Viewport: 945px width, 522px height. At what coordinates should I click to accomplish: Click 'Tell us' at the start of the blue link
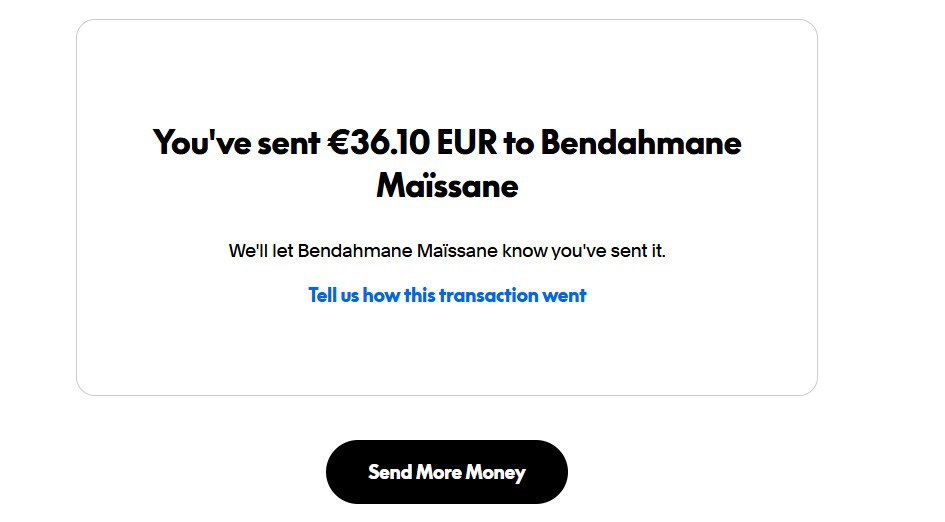point(333,295)
